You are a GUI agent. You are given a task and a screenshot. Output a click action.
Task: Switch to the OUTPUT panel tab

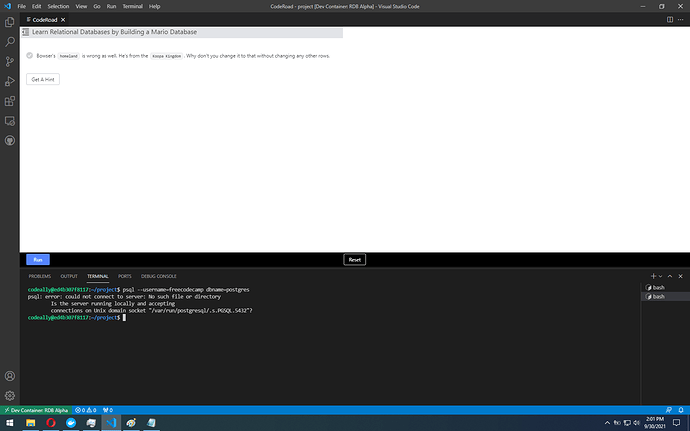pos(69,276)
